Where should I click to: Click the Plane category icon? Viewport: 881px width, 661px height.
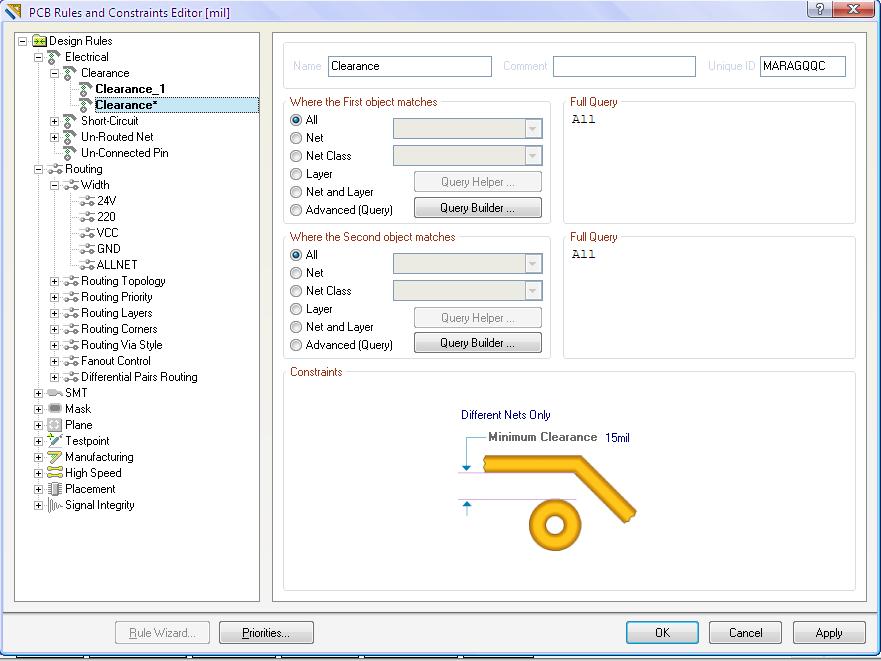(x=55, y=425)
